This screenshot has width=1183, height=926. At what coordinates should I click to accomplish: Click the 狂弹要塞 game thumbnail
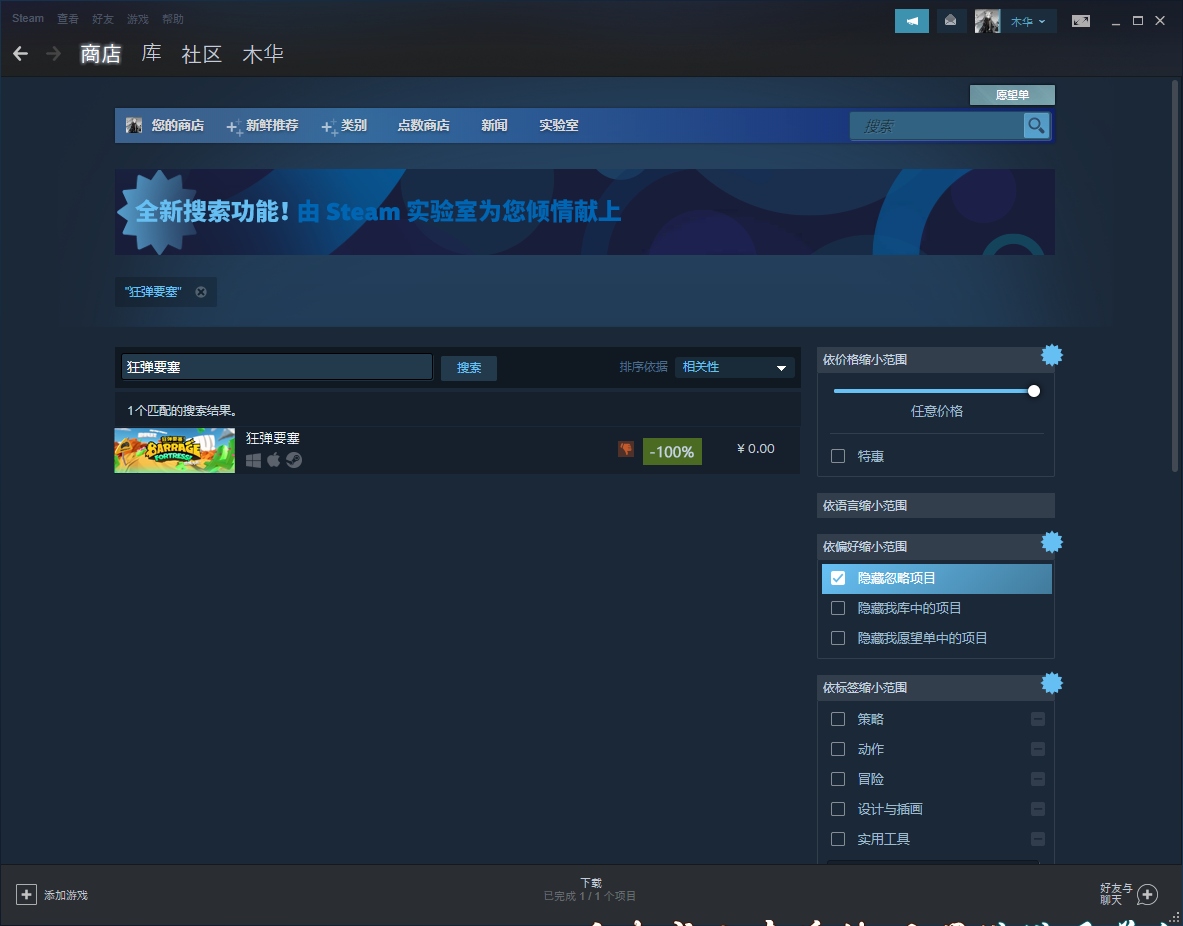click(x=174, y=451)
